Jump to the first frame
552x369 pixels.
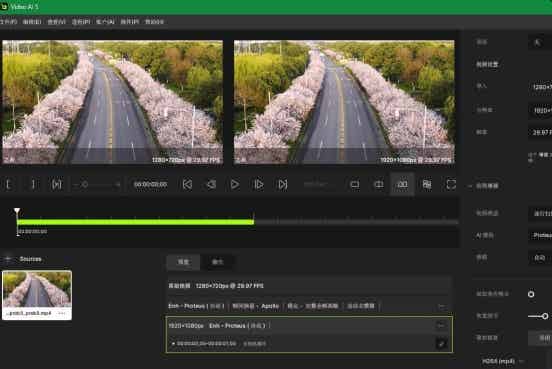187,184
